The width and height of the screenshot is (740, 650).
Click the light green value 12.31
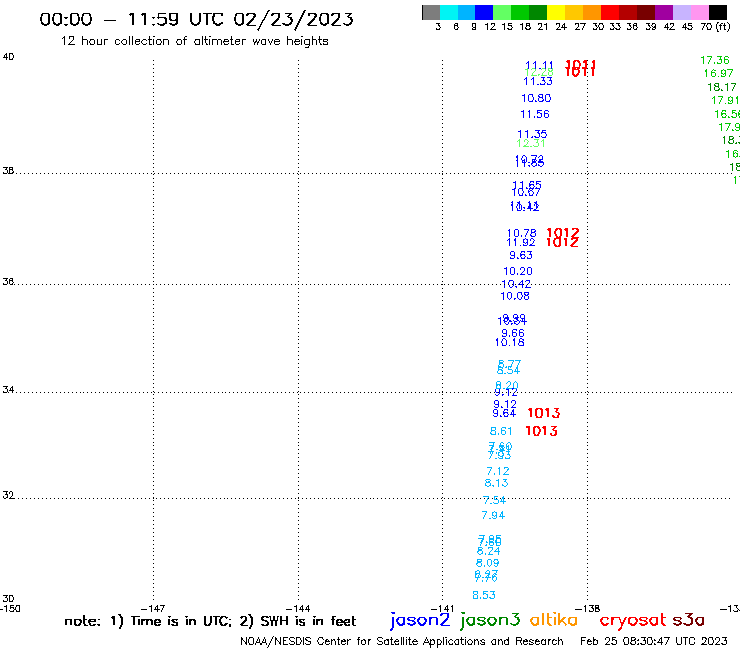[531, 144]
